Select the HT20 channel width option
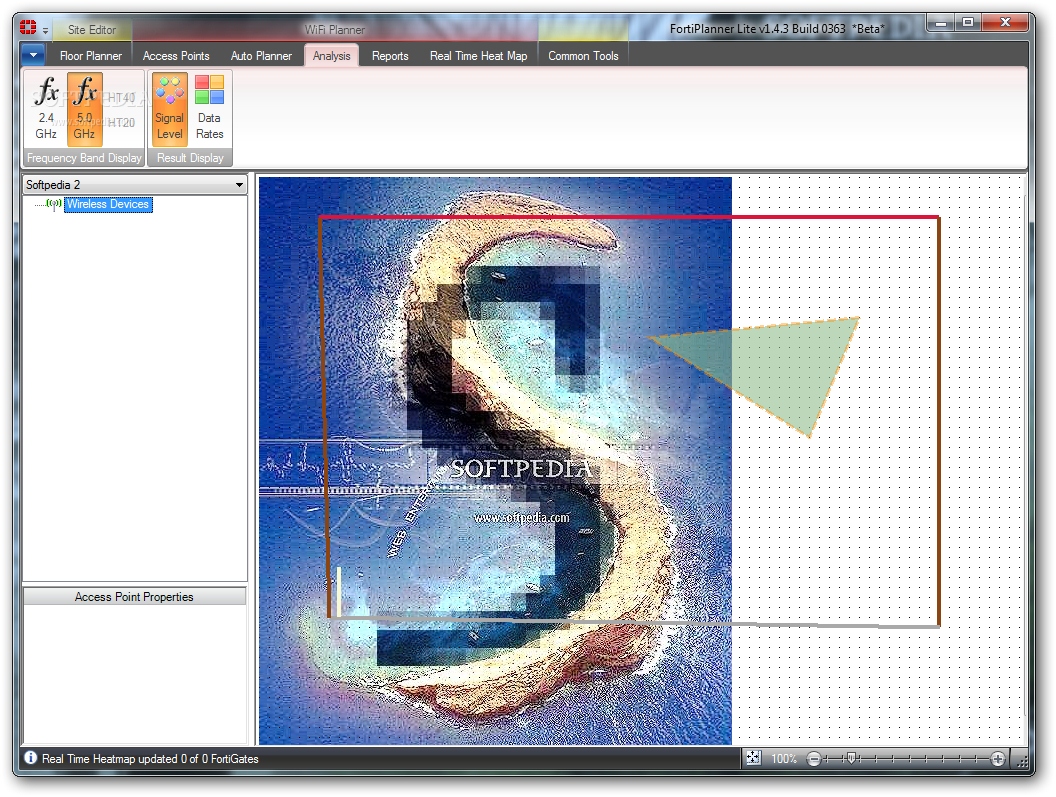 point(122,123)
